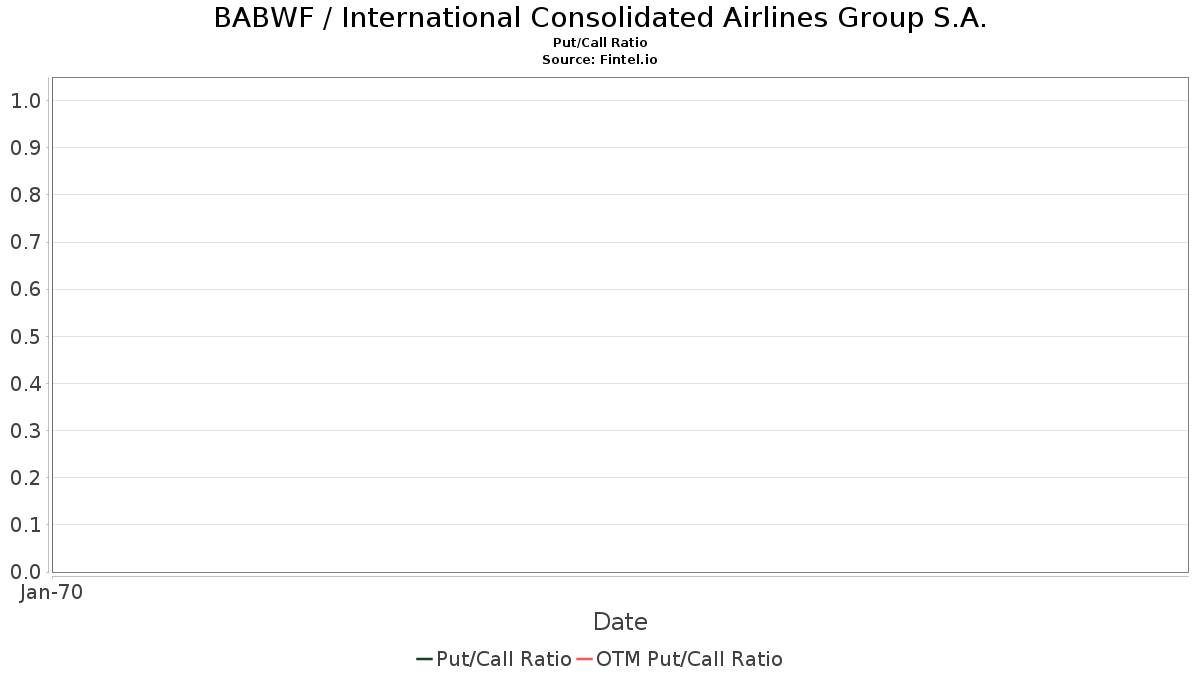The height and width of the screenshot is (675, 1200).
Task: Click the 0.8 y-axis tick label
Action: (x=26, y=195)
